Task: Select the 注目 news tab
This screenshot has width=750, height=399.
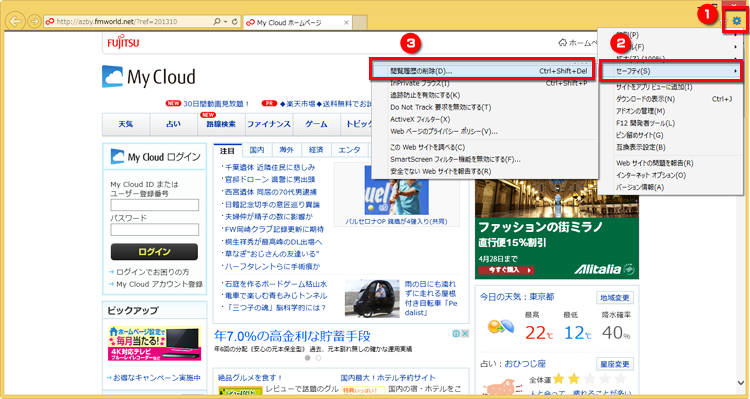Action: [228, 151]
